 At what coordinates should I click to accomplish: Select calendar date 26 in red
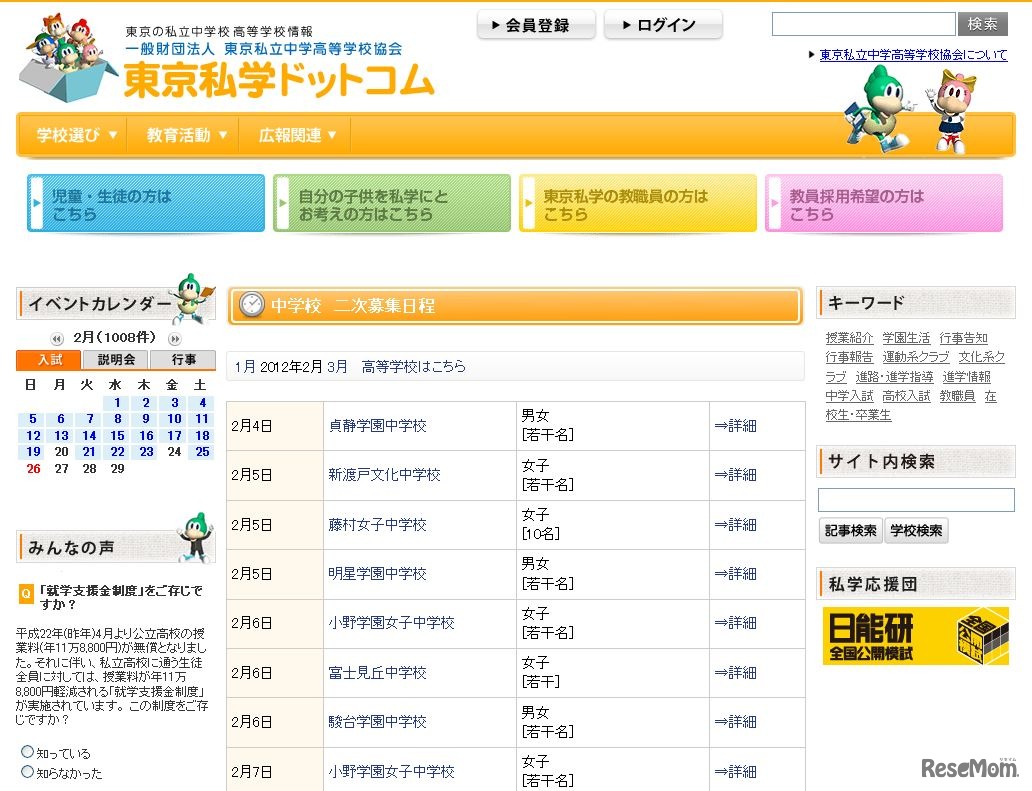click(x=34, y=469)
